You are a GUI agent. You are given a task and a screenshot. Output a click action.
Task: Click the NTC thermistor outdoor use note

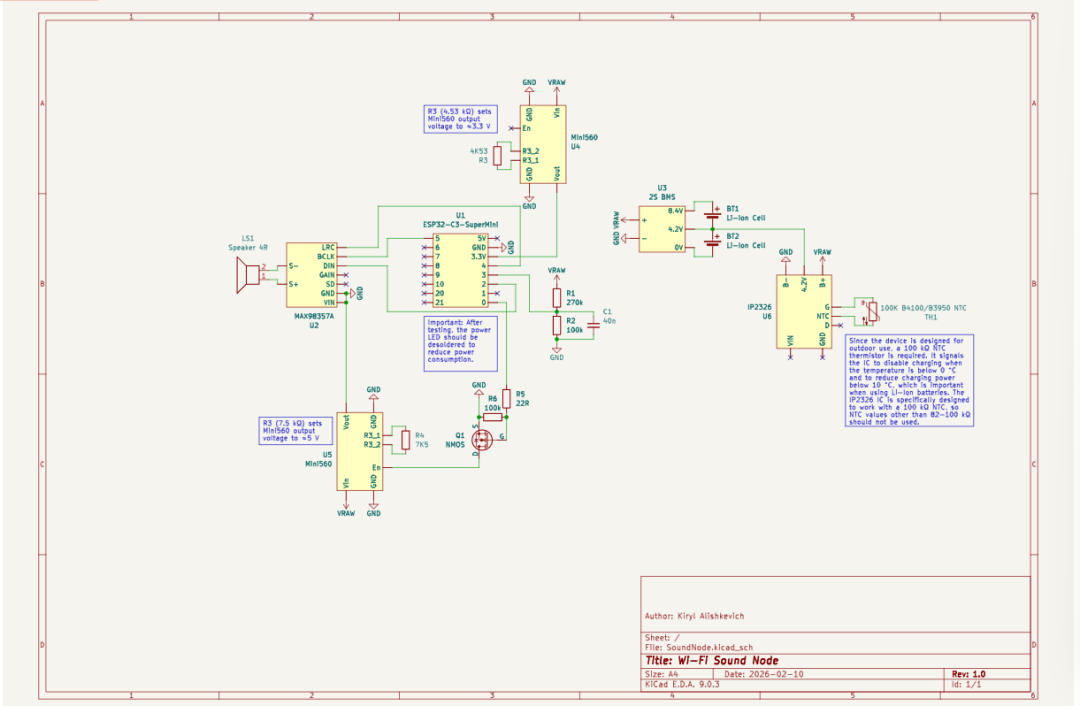click(x=907, y=381)
